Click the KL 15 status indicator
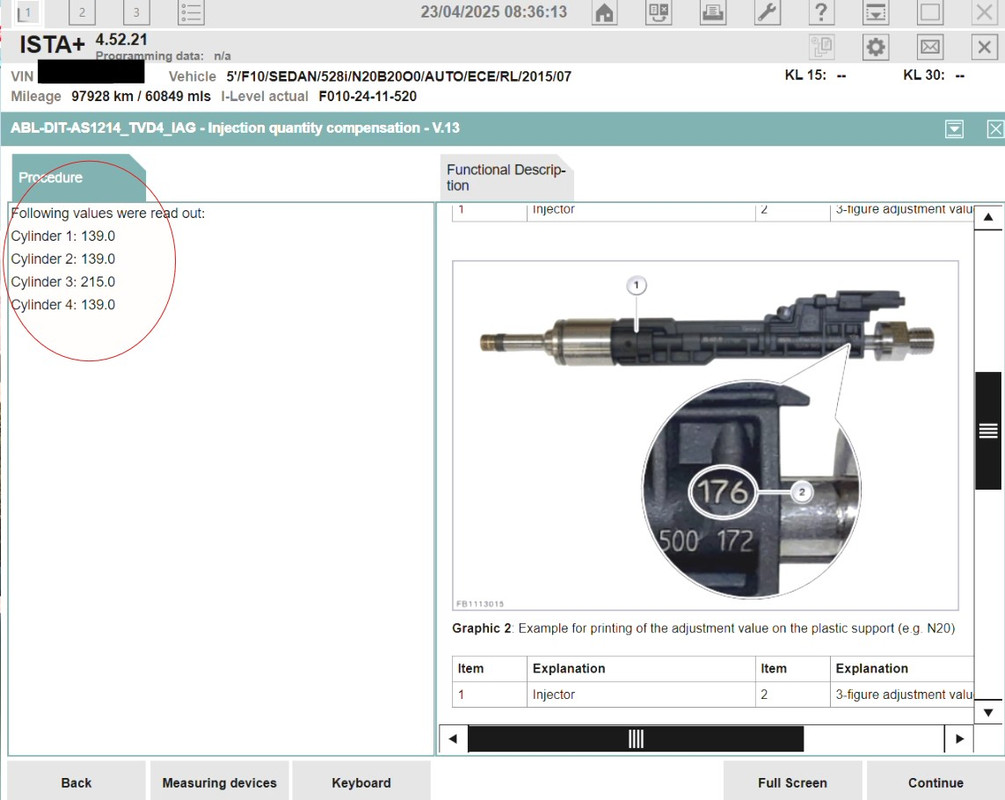 (x=815, y=75)
